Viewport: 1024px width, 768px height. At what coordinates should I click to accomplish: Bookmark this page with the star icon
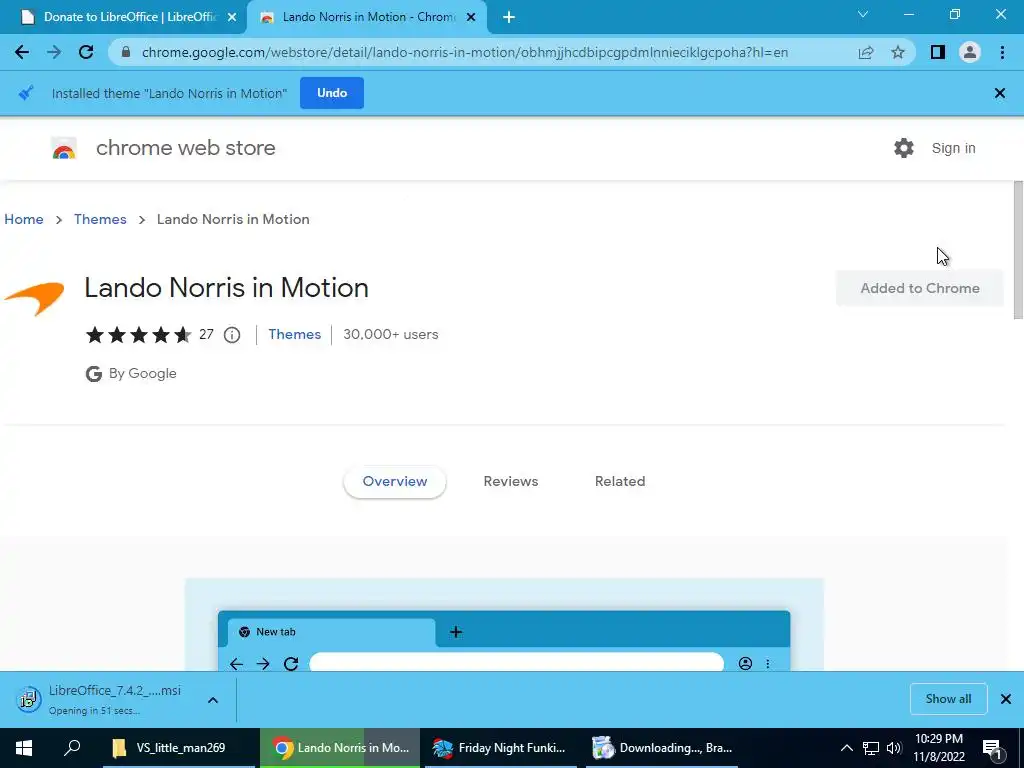[x=898, y=52]
